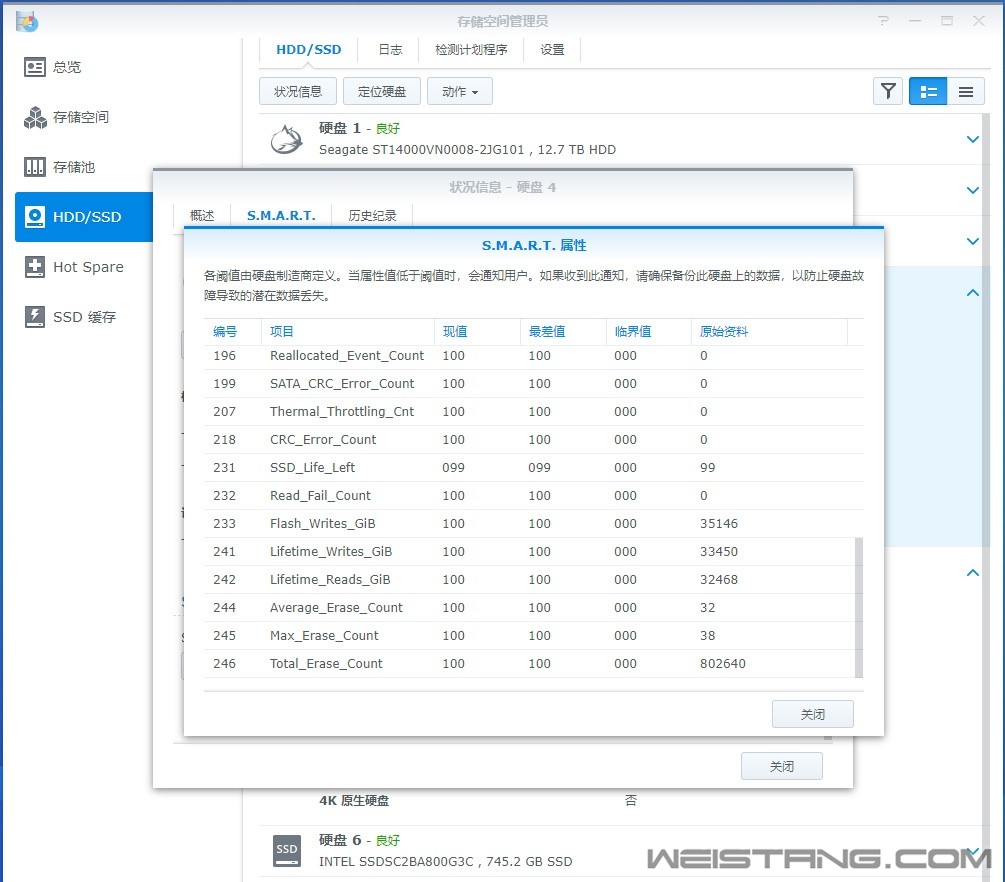
Task: Click the 4K 原生硬盘 label
Action: click(x=354, y=801)
